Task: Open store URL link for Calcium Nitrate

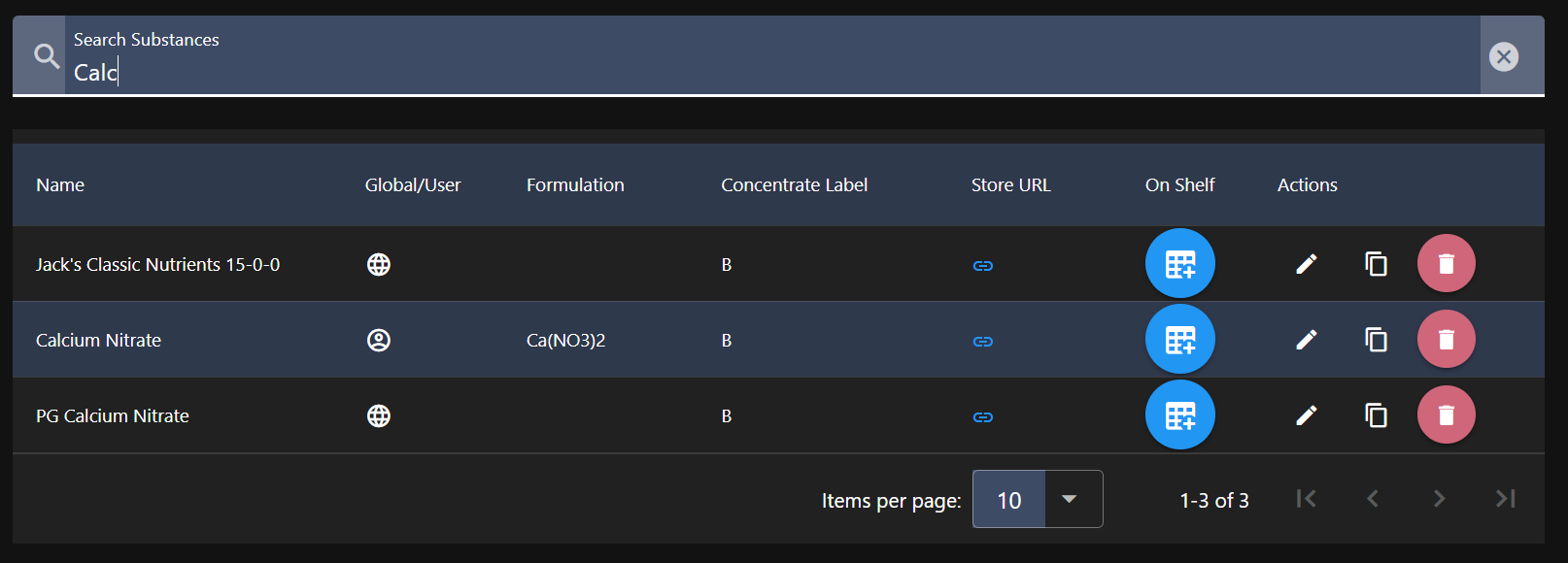Action: pyautogui.click(x=982, y=342)
